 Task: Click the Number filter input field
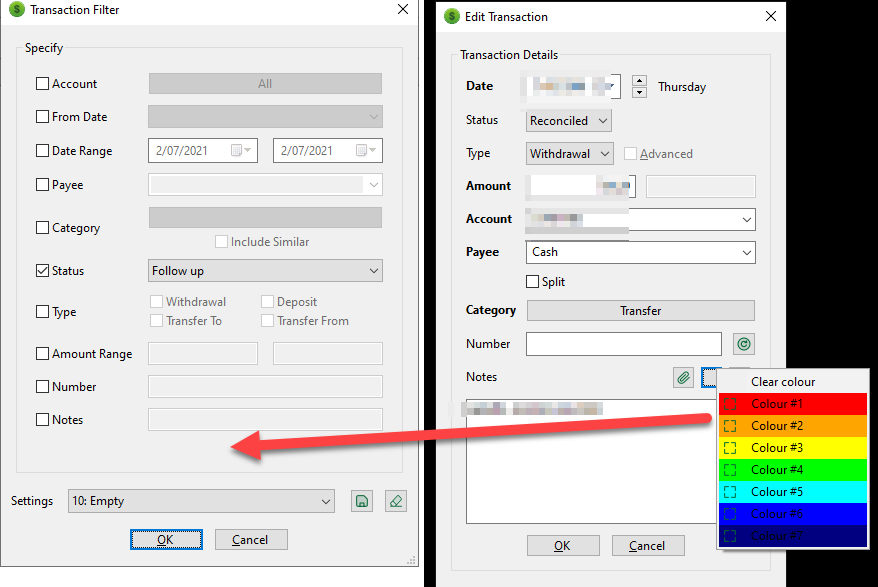click(265, 386)
